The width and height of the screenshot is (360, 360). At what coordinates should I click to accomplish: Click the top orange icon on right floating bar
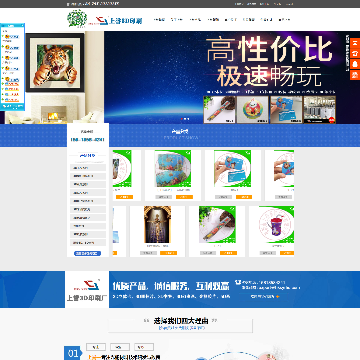pyautogui.click(x=355, y=44)
